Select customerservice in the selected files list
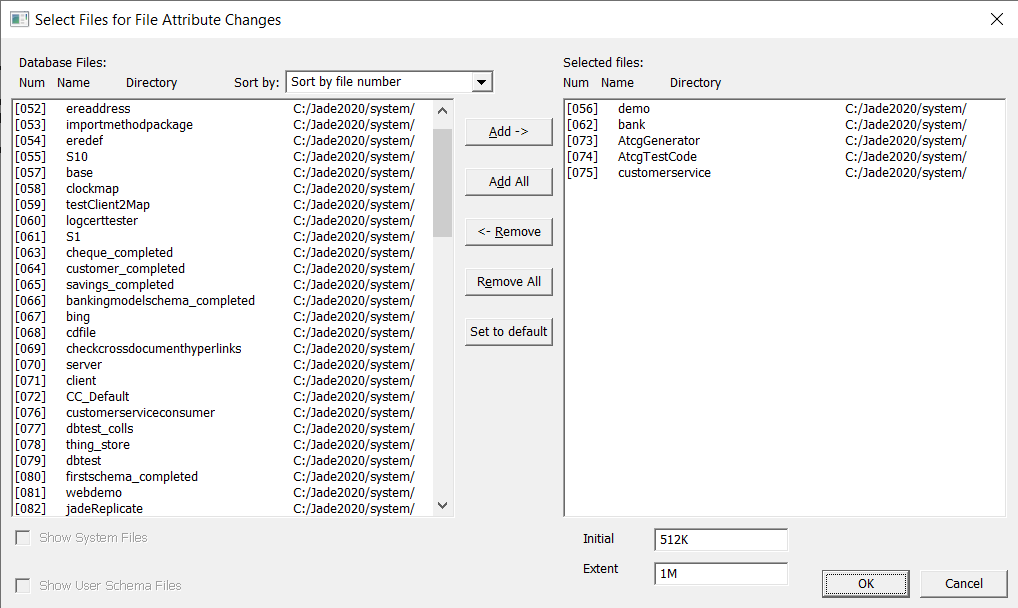The width and height of the screenshot is (1018, 608). click(x=664, y=173)
